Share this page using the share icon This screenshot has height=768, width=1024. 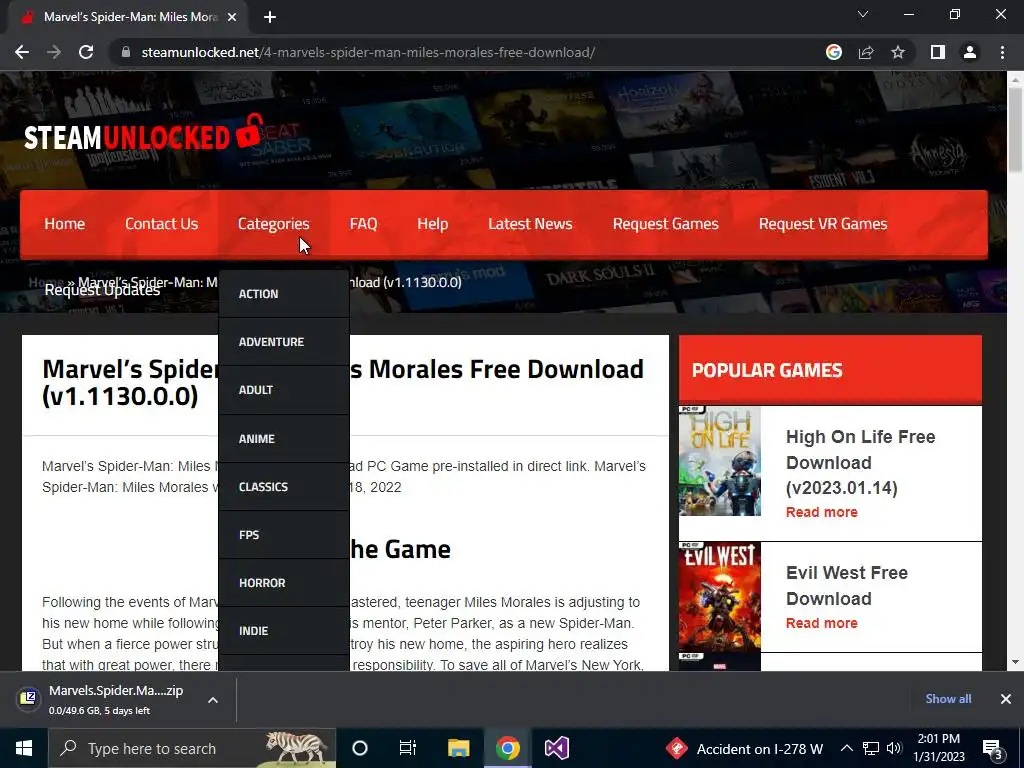click(x=866, y=52)
